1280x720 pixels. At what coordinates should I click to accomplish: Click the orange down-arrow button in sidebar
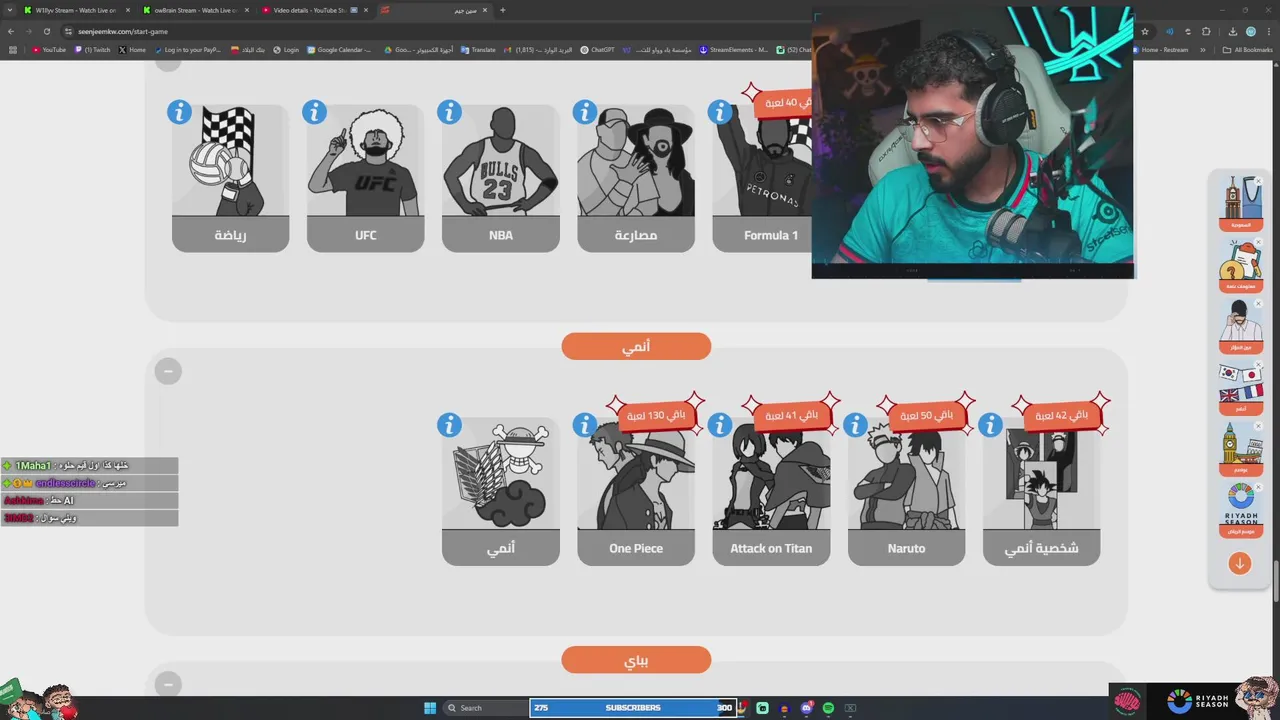coord(1240,563)
